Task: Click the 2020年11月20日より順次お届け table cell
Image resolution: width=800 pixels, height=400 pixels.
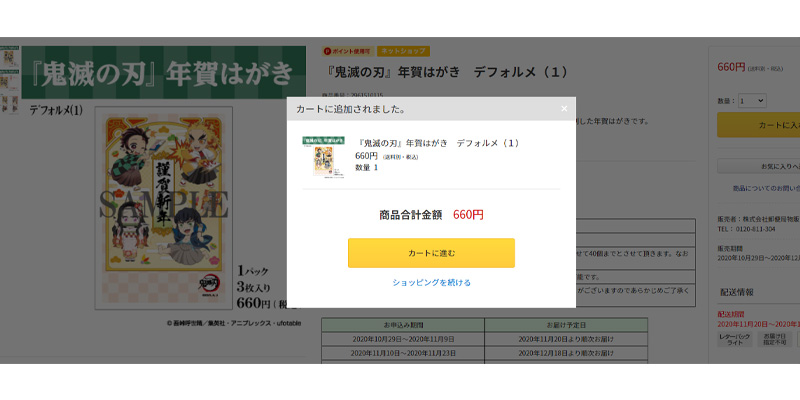Action: tap(566, 339)
